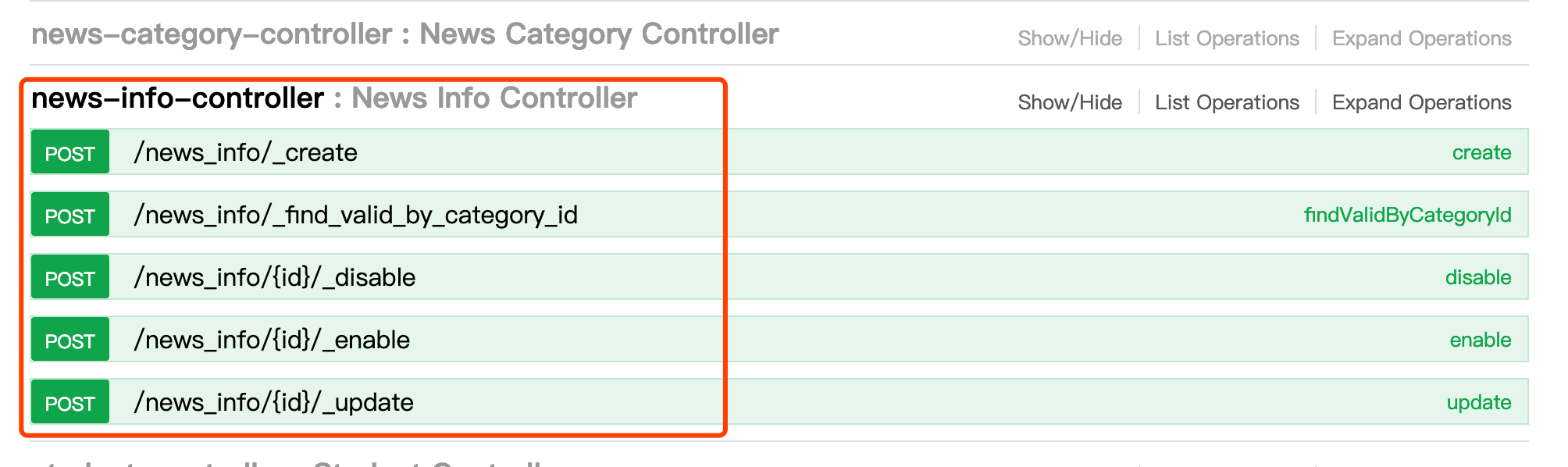Image resolution: width=1568 pixels, height=467 pixels.
Task: Click POST badge for _find_valid_by_category_id endpoint
Action: point(69,216)
